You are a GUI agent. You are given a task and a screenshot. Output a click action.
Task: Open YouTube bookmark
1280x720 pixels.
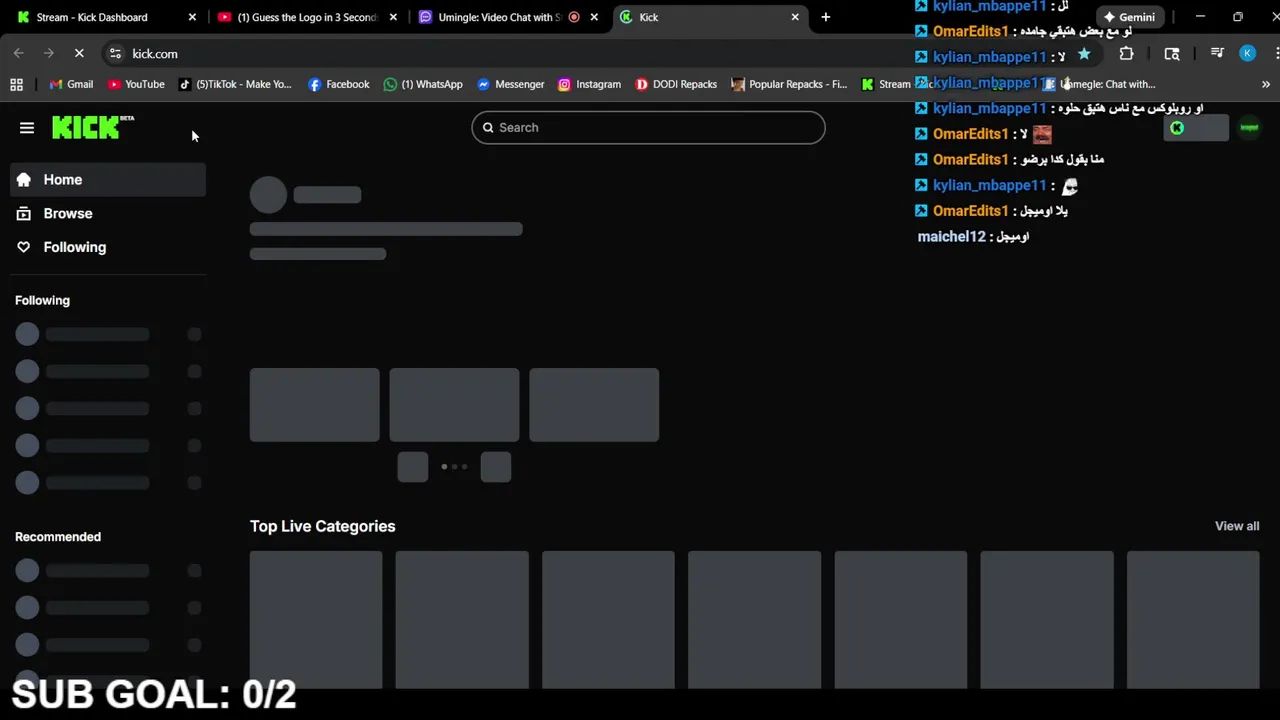tap(136, 84)
